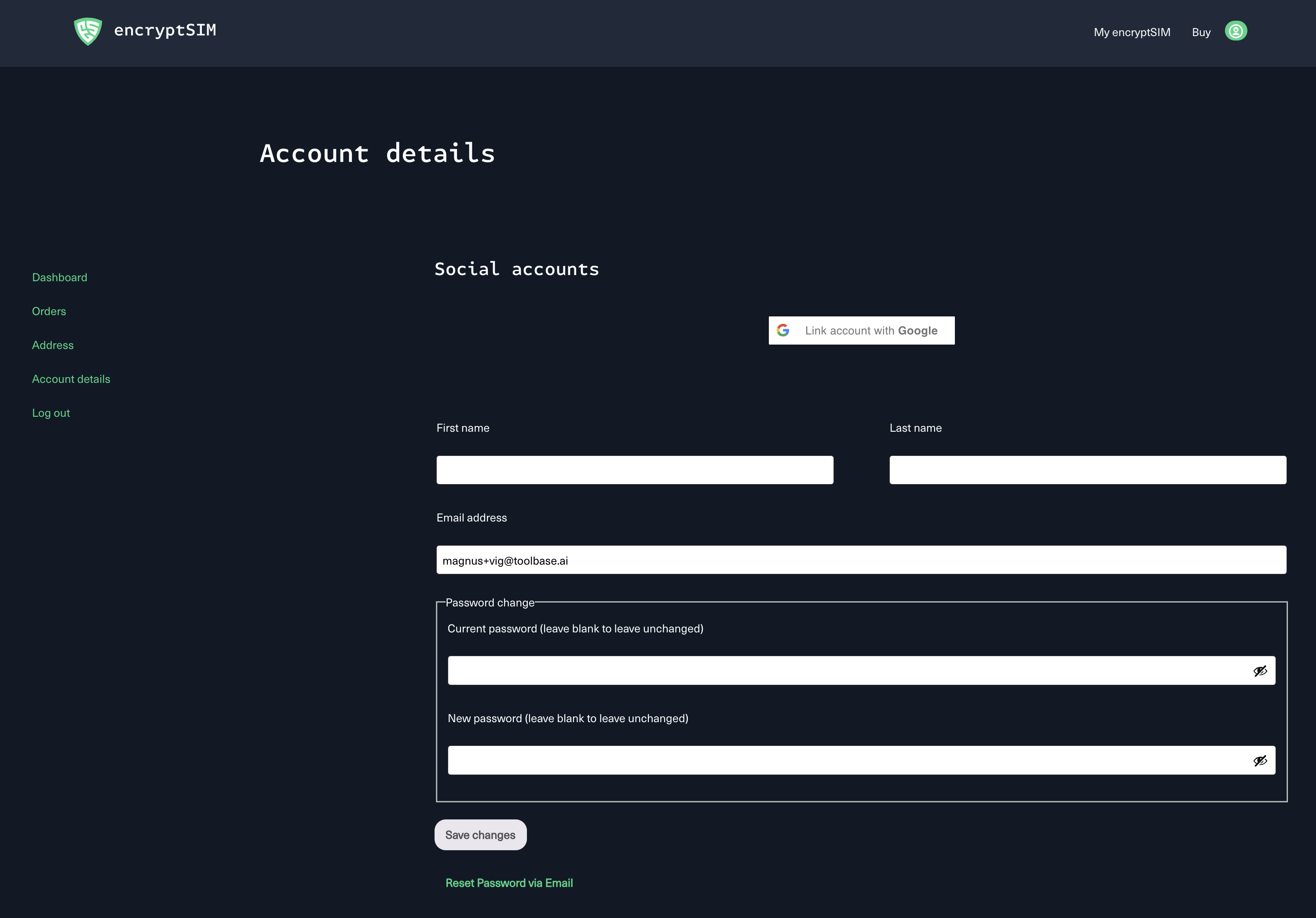Click the encryptSIM wordmark text in header
Viewport: 1316px width, 918px height.
tap(165, 30)
